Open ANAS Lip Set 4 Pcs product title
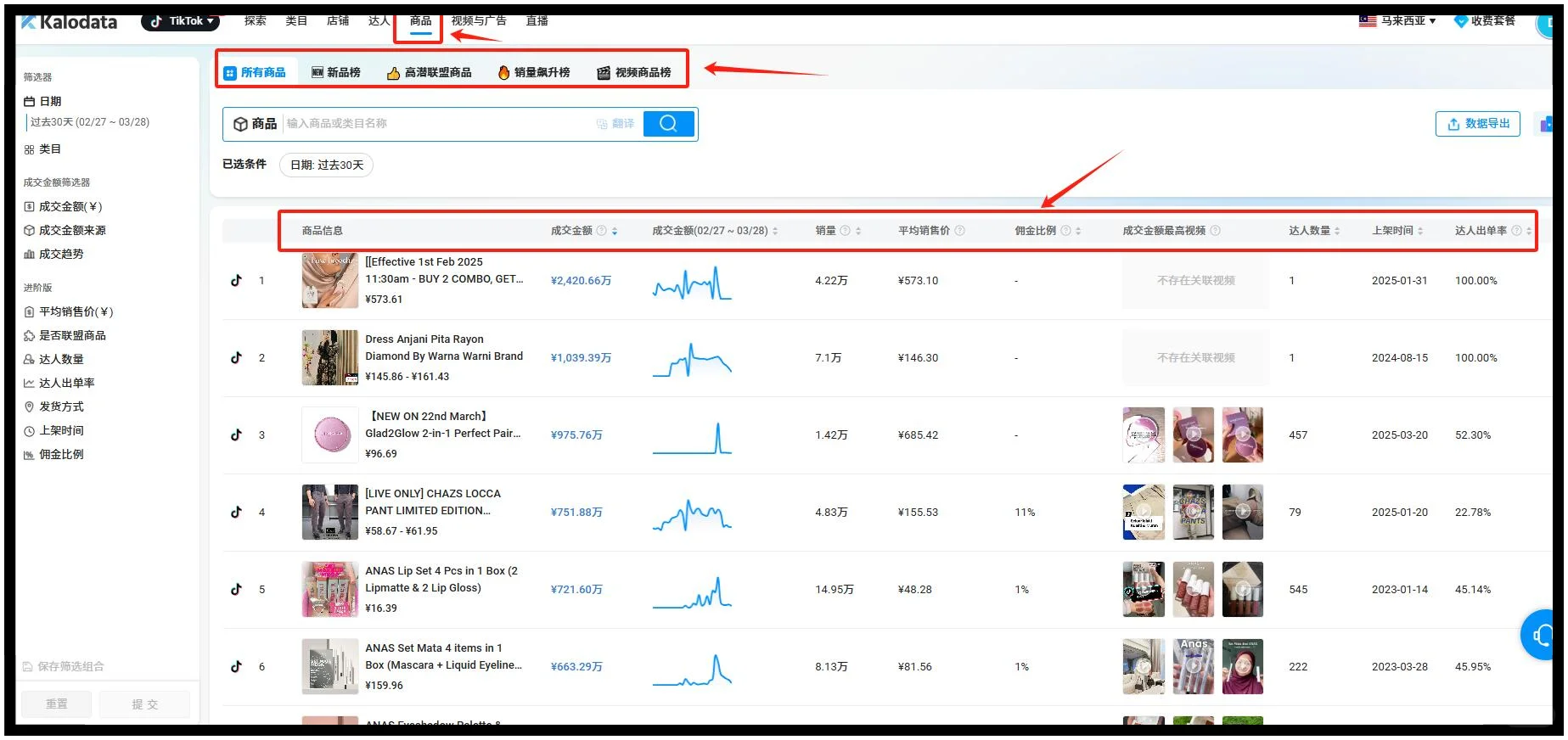The image size is (1568, 740). tap(441, 580)
